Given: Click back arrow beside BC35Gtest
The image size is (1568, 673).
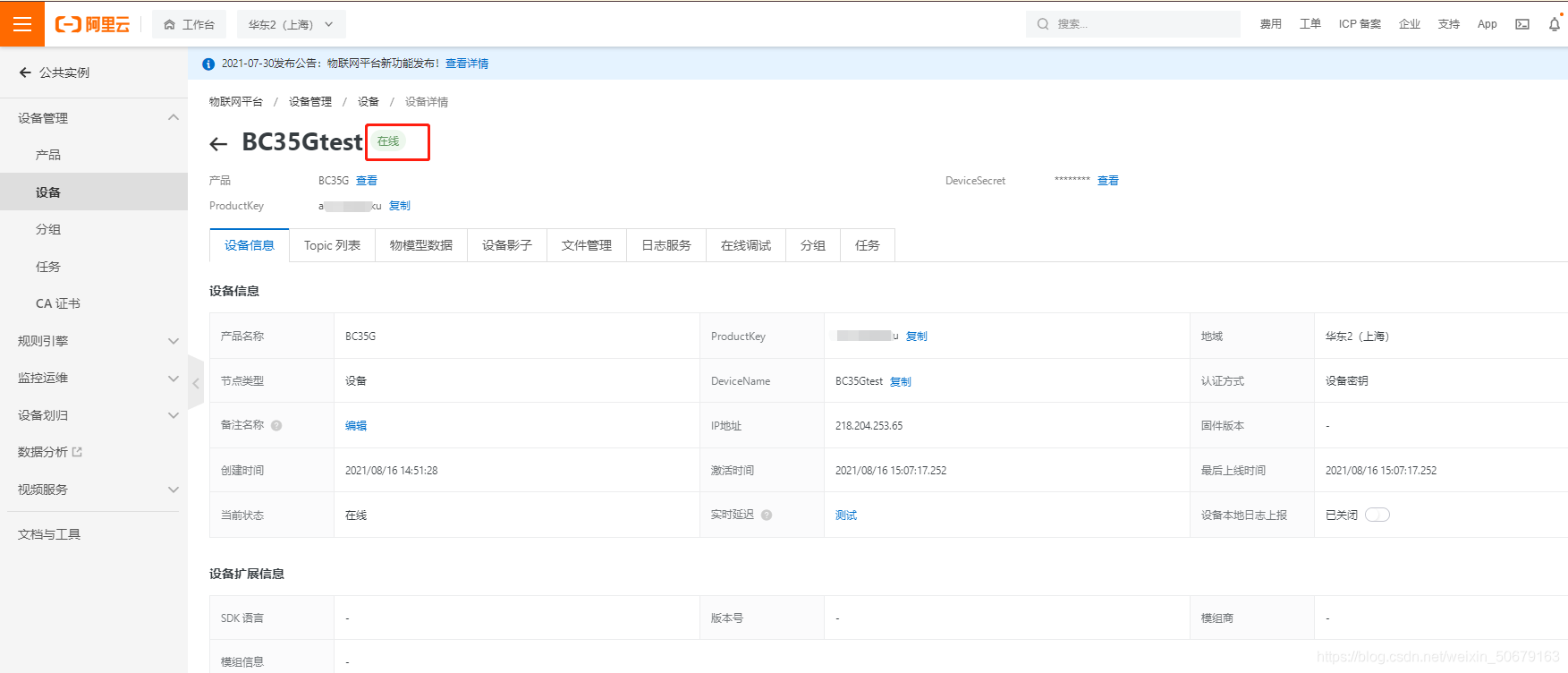Looking at the screenshot, I should [x=218, y=143].
